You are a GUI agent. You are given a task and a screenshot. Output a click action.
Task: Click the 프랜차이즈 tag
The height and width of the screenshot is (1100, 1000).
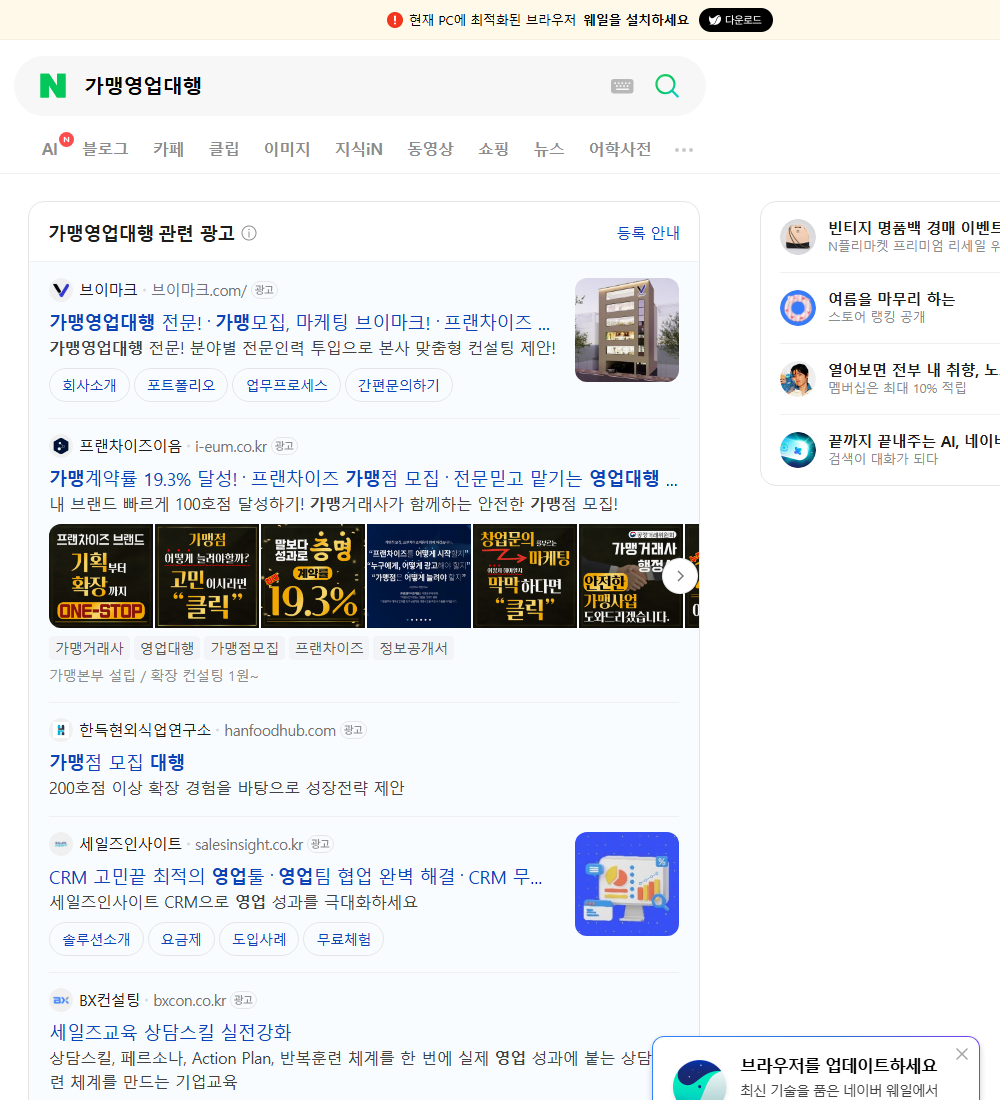329,648
